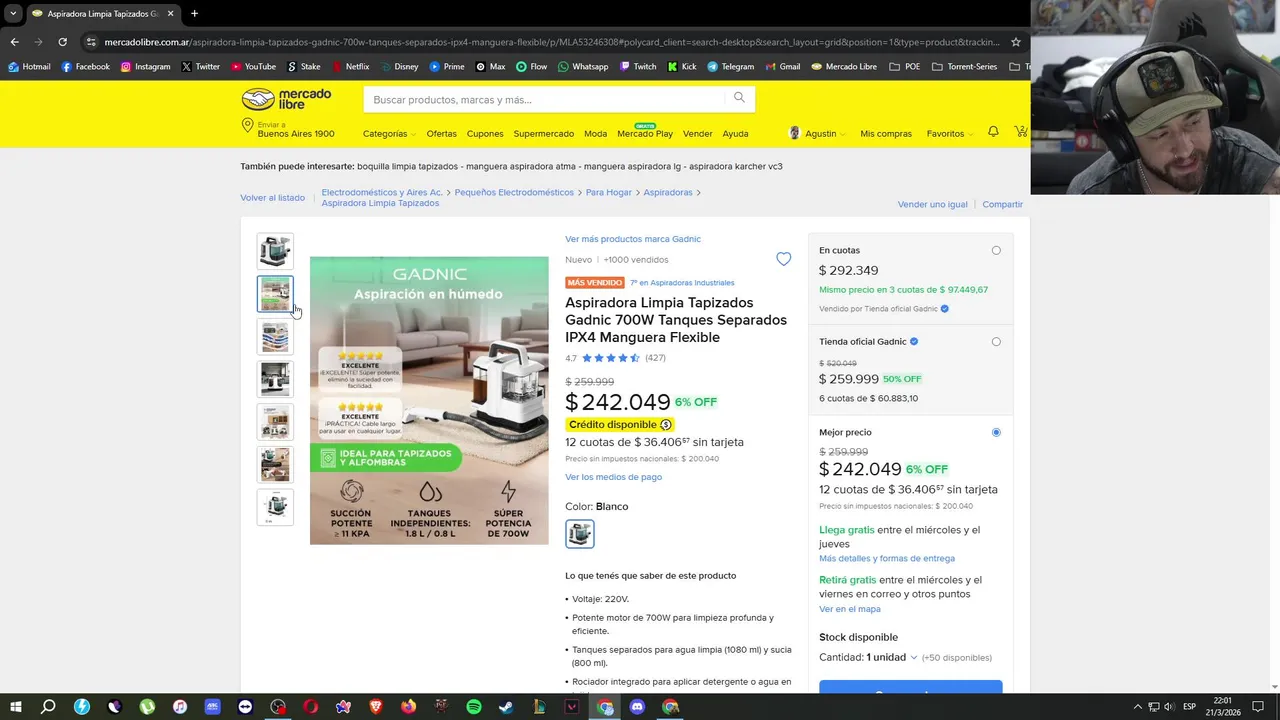Click the 'Compartir' link

pyautogui.click(x=1002, y=204)
